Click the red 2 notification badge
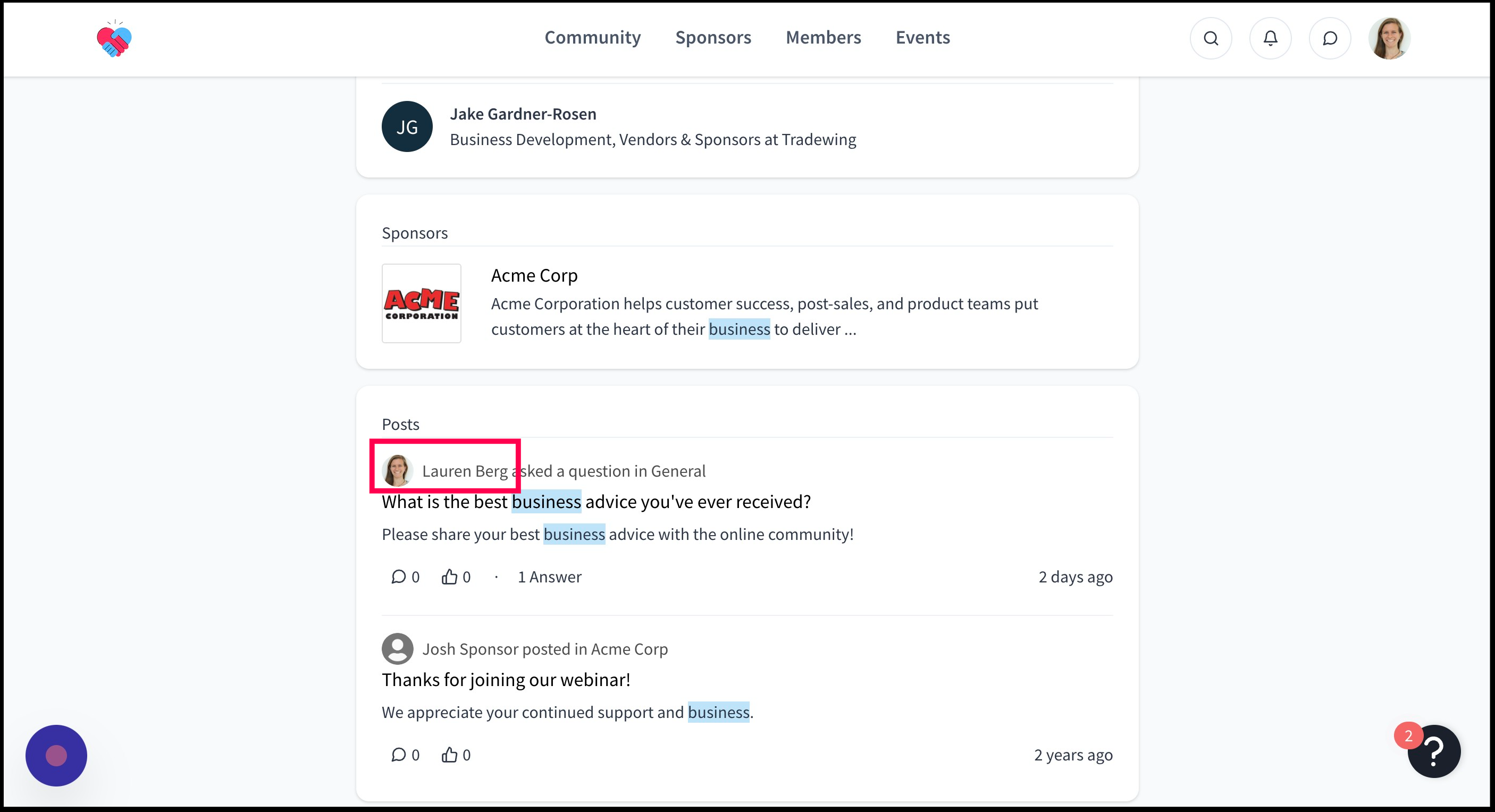1495x812 pixels. click(1408, 736)
